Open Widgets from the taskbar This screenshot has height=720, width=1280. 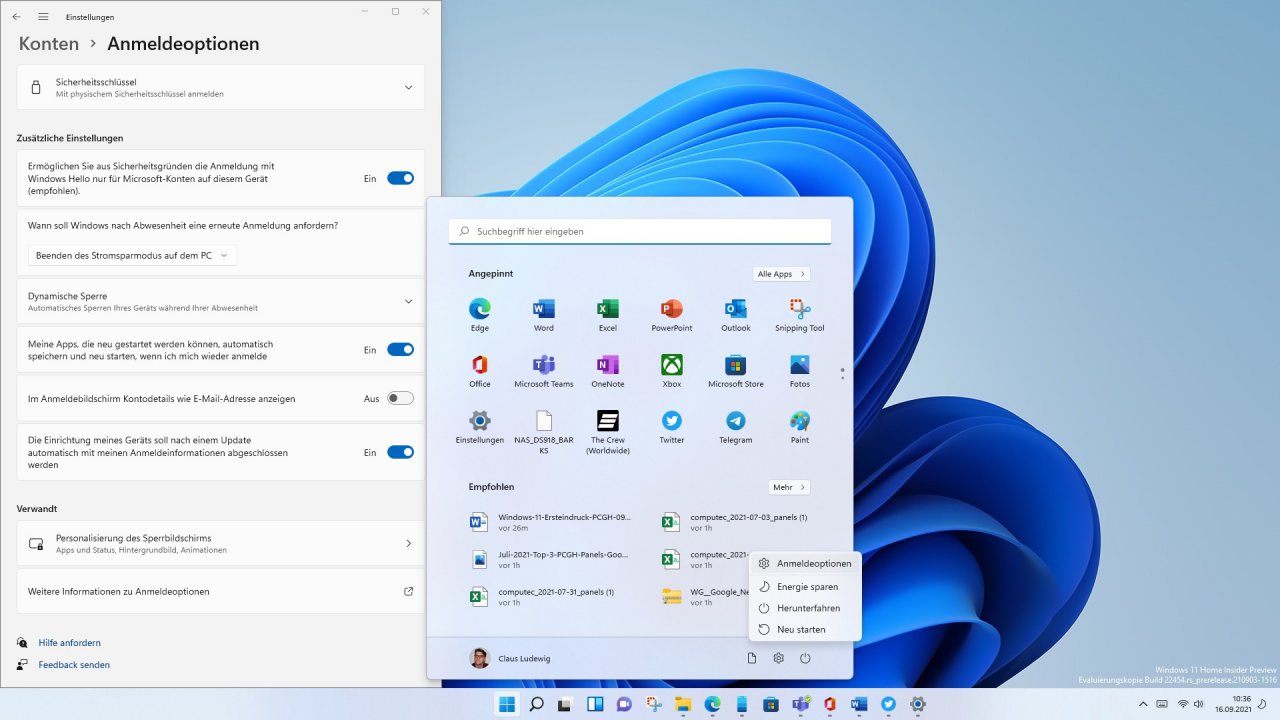[595, 704]
